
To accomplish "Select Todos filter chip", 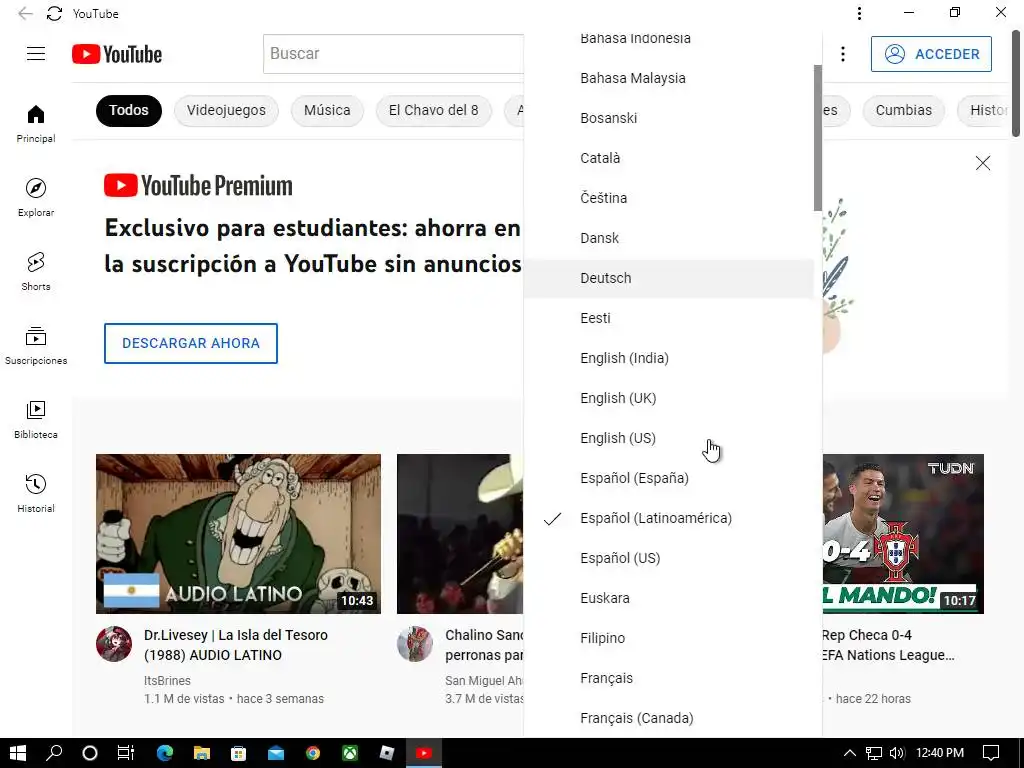I will (129, 110).
